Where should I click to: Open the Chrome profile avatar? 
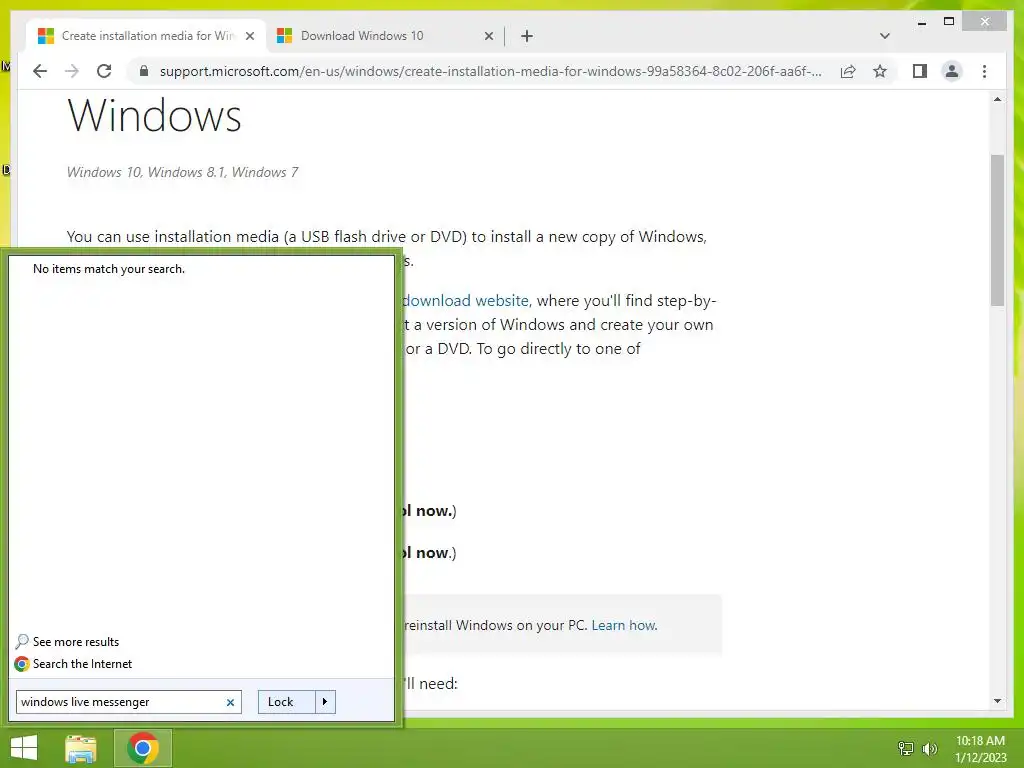point(952,71)
